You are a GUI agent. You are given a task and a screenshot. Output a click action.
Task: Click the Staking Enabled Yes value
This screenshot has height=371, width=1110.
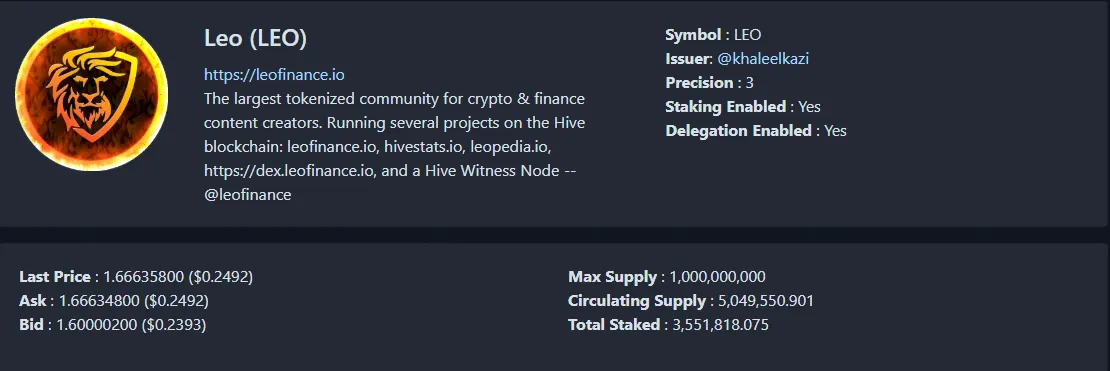coord(809,107)
